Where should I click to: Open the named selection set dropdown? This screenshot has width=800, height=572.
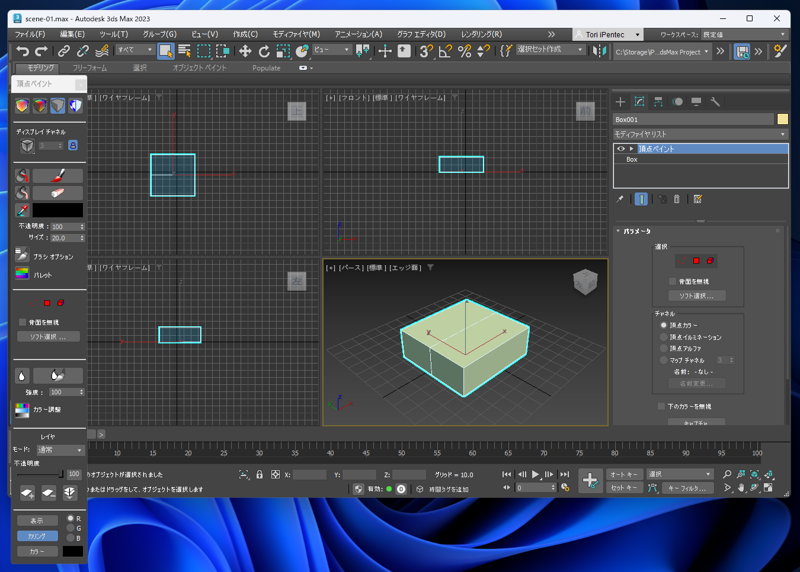click(550, 49)
